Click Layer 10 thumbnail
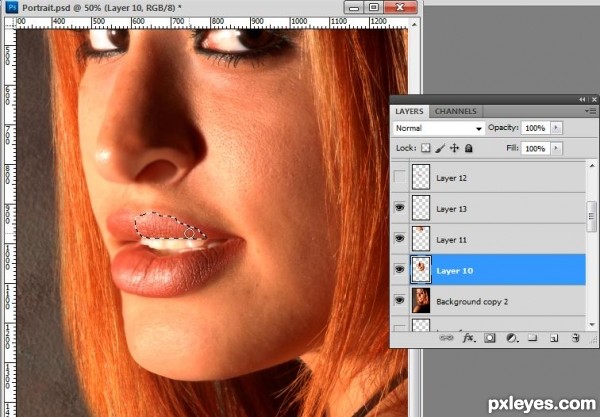600x417 pixels. [421, 270]
